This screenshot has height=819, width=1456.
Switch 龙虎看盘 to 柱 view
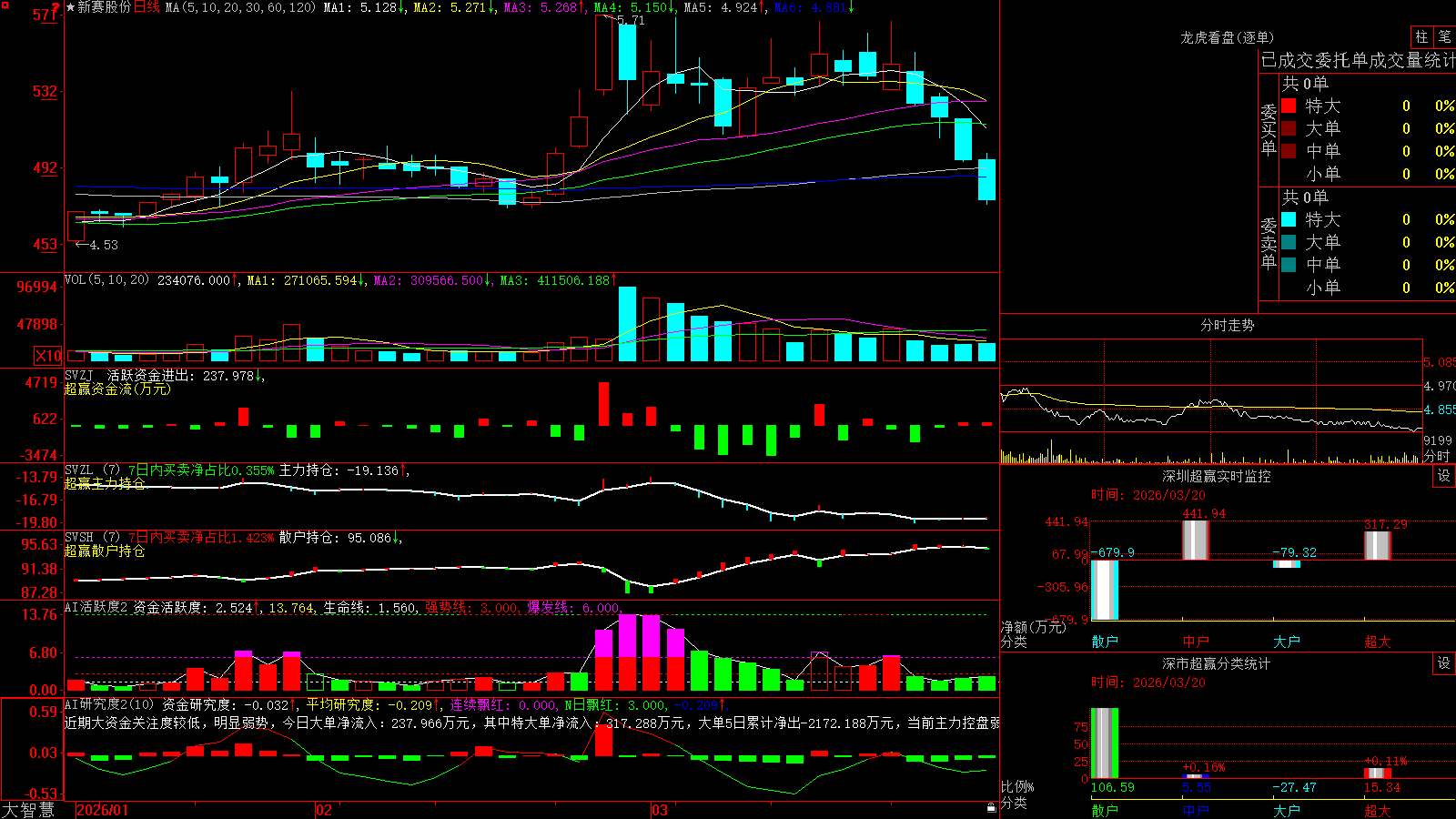click(1421, 36)
